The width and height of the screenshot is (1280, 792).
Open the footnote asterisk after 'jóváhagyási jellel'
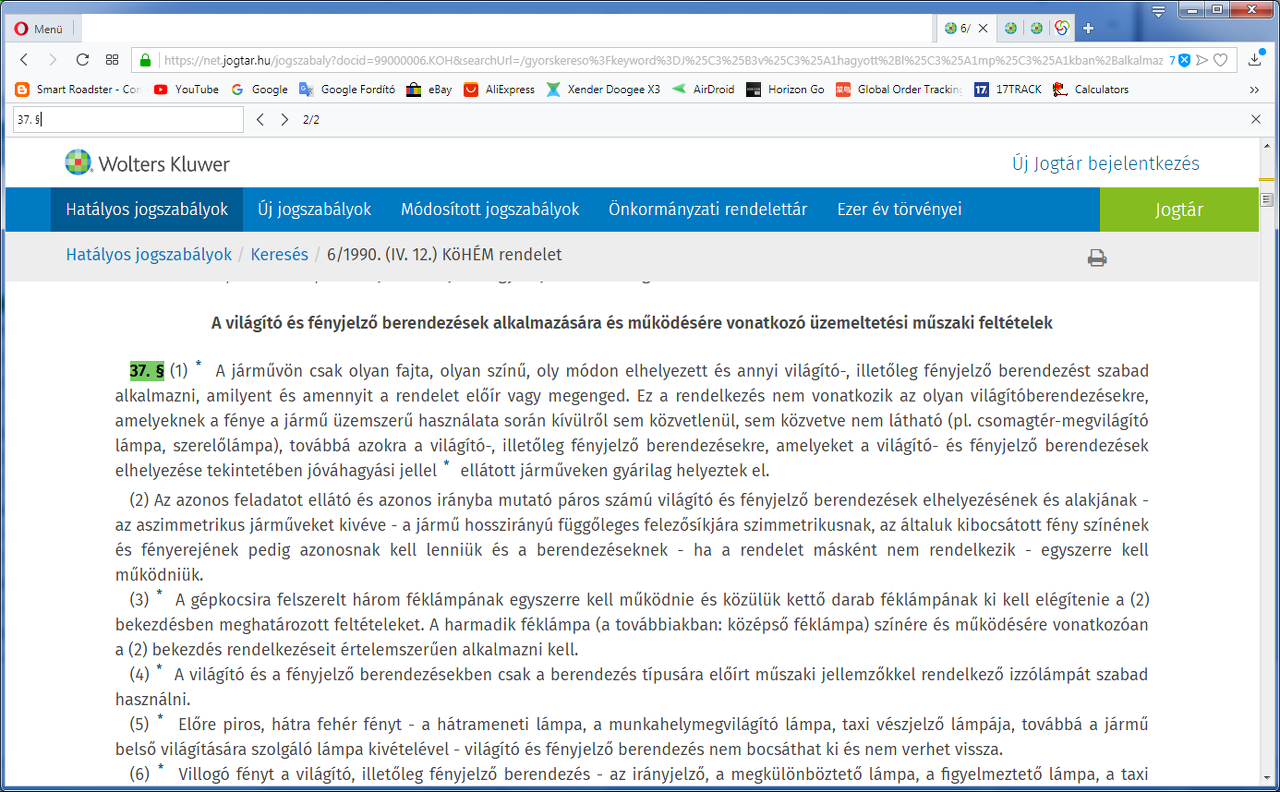coord(447,464)
